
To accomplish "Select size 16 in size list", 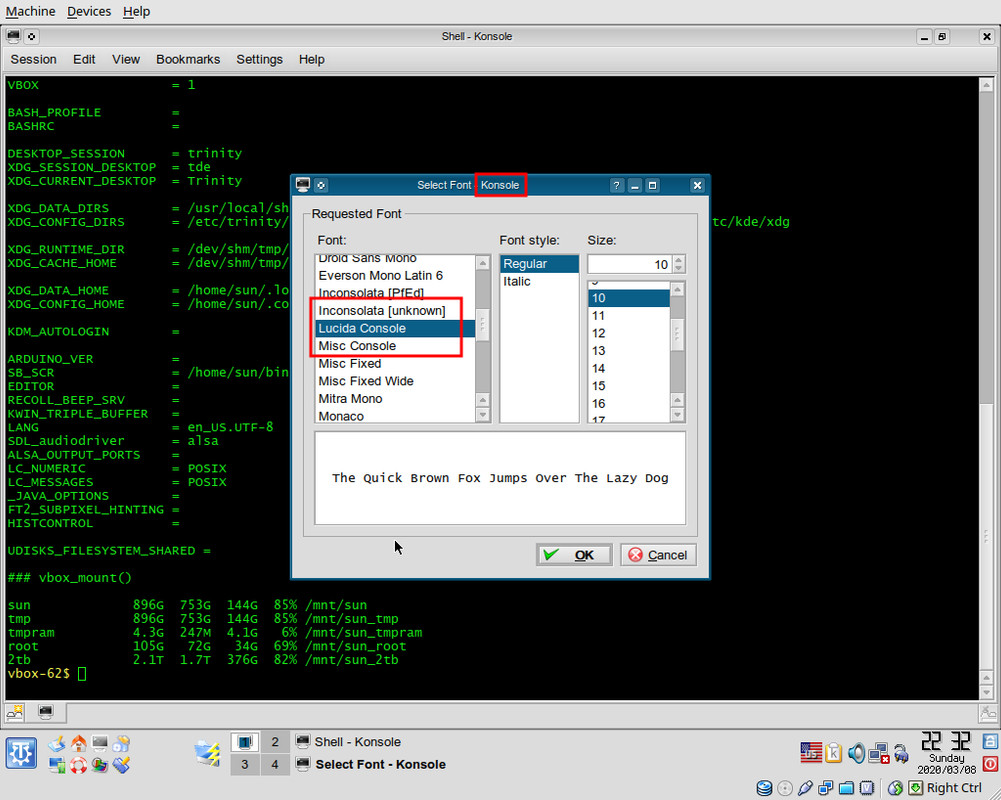I will 629,404.
